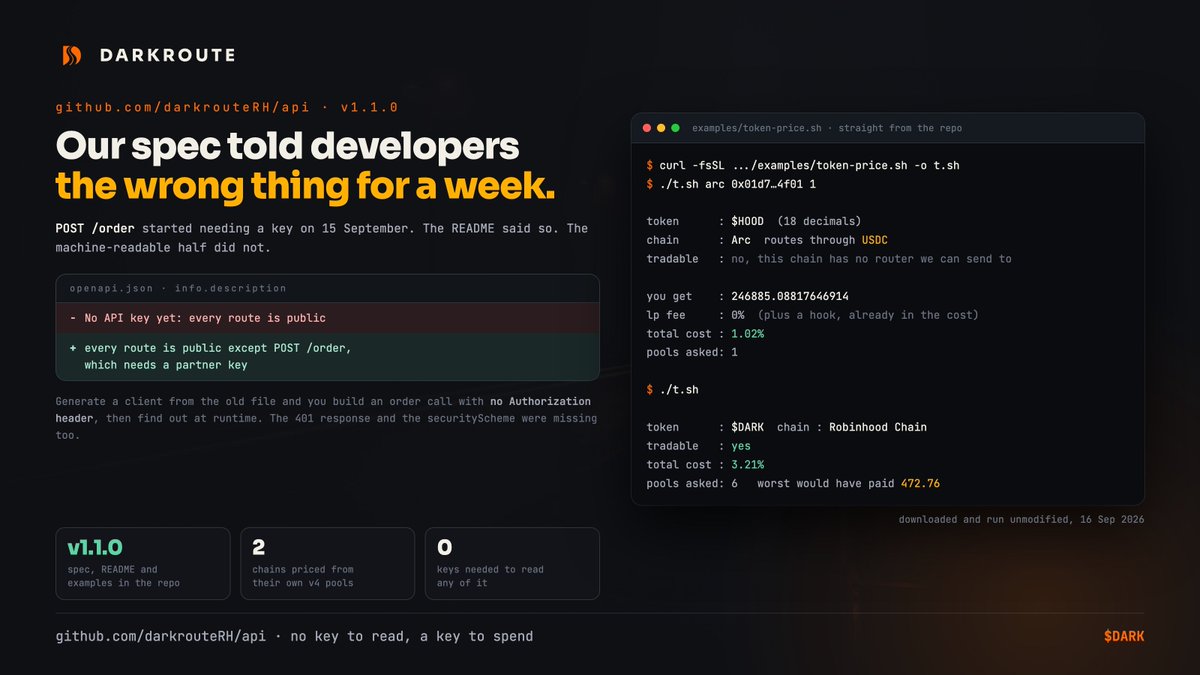The height and width of the screenshot is (675, 1200).
Task: Open the footer github.com/darkrouteRH/api link
Action: pos(161,636)
